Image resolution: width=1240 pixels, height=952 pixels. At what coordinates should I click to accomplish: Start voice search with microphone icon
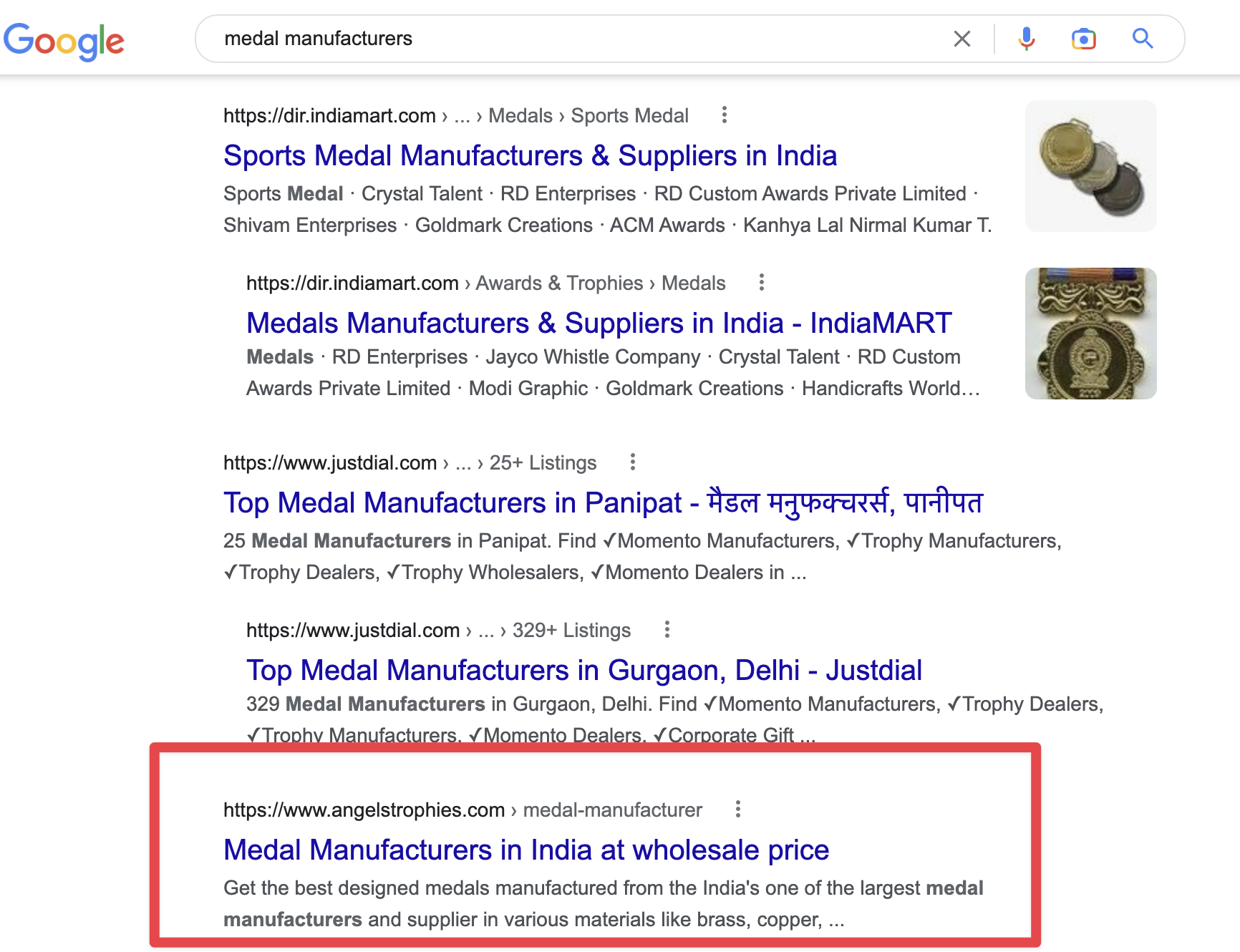[1026, 39]
